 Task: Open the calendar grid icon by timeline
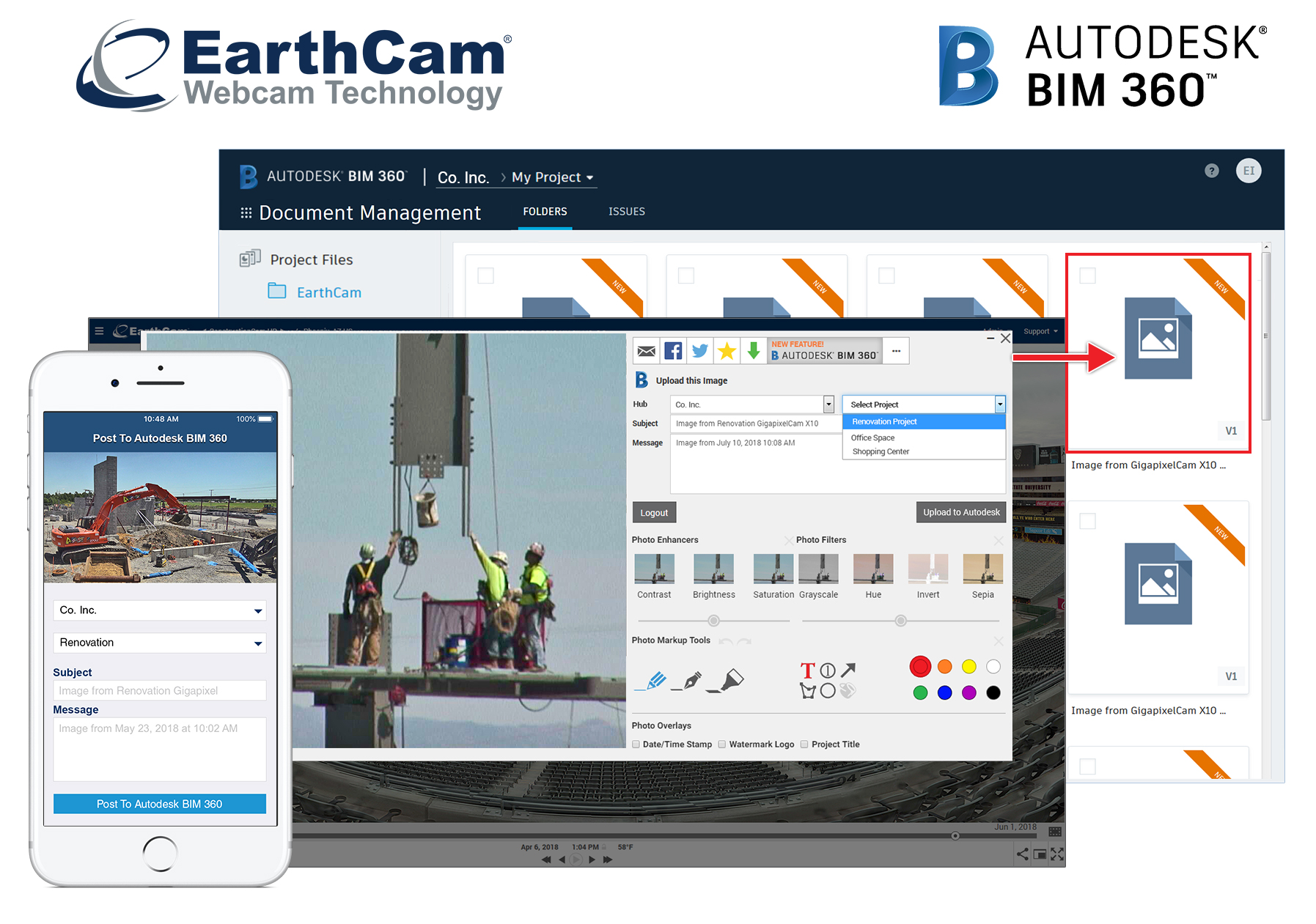1055,832
